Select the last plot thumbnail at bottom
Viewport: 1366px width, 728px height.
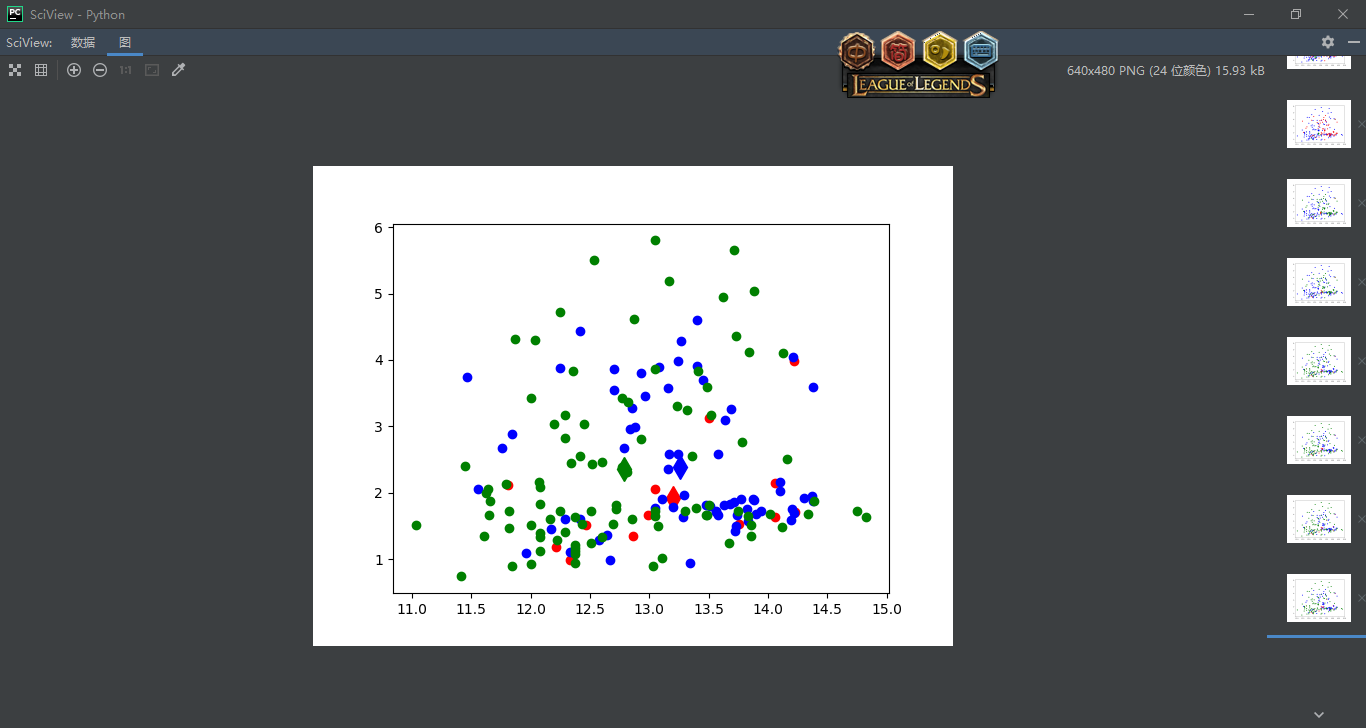(x=1318, y=598)
